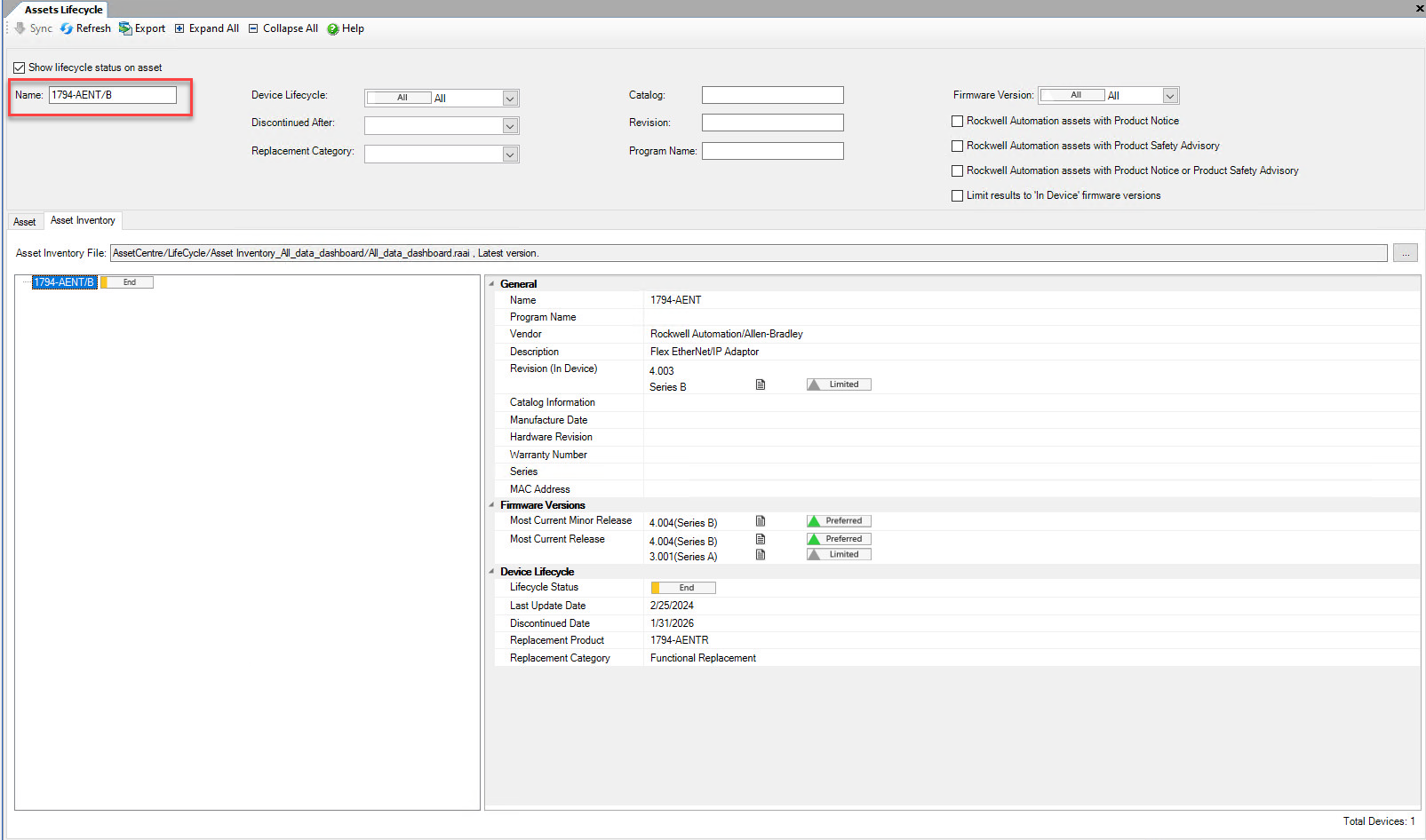Click the Revision input field
The image size is (1426, 840).
[x=773, y=123]
